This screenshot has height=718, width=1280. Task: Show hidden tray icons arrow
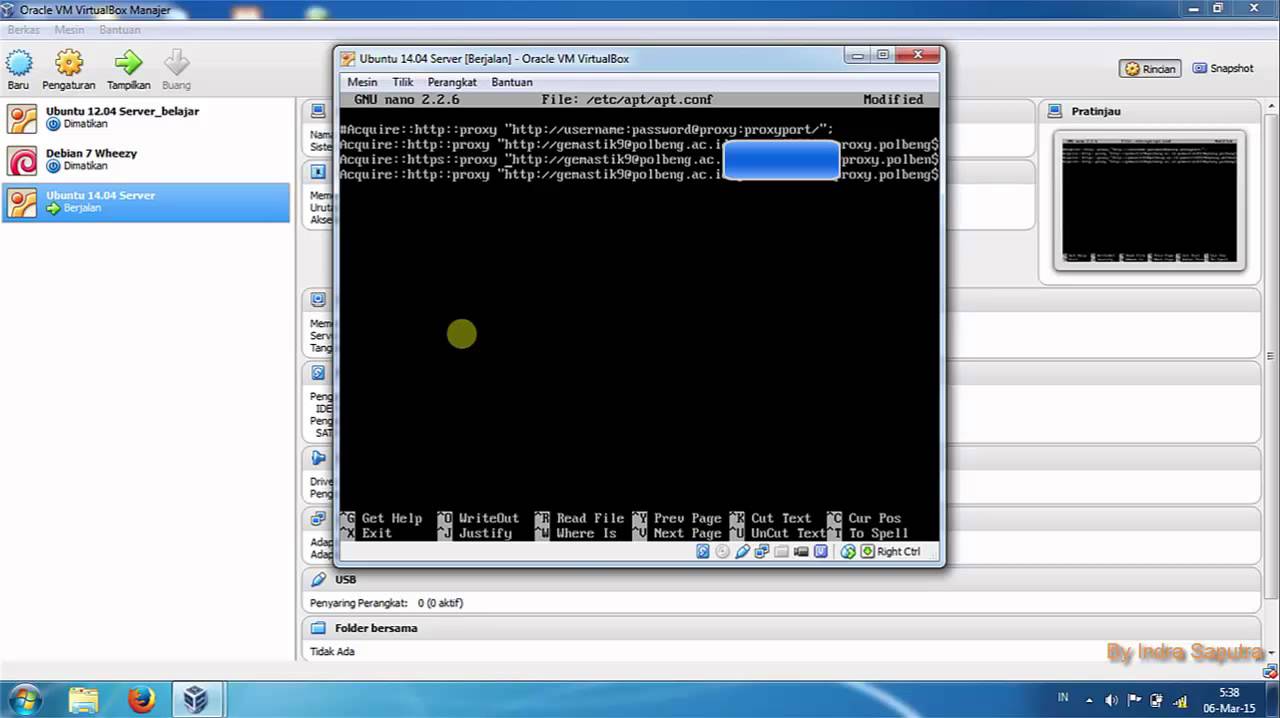tap(1089, 699)
